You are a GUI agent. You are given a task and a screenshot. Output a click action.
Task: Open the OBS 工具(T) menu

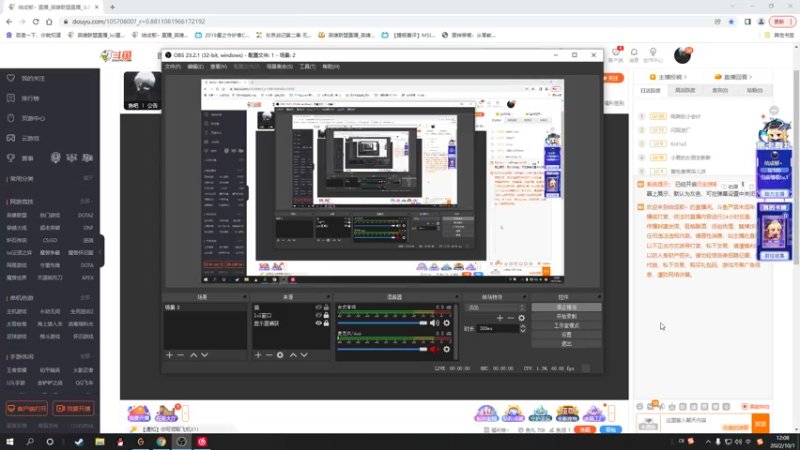tap(308, 67)
